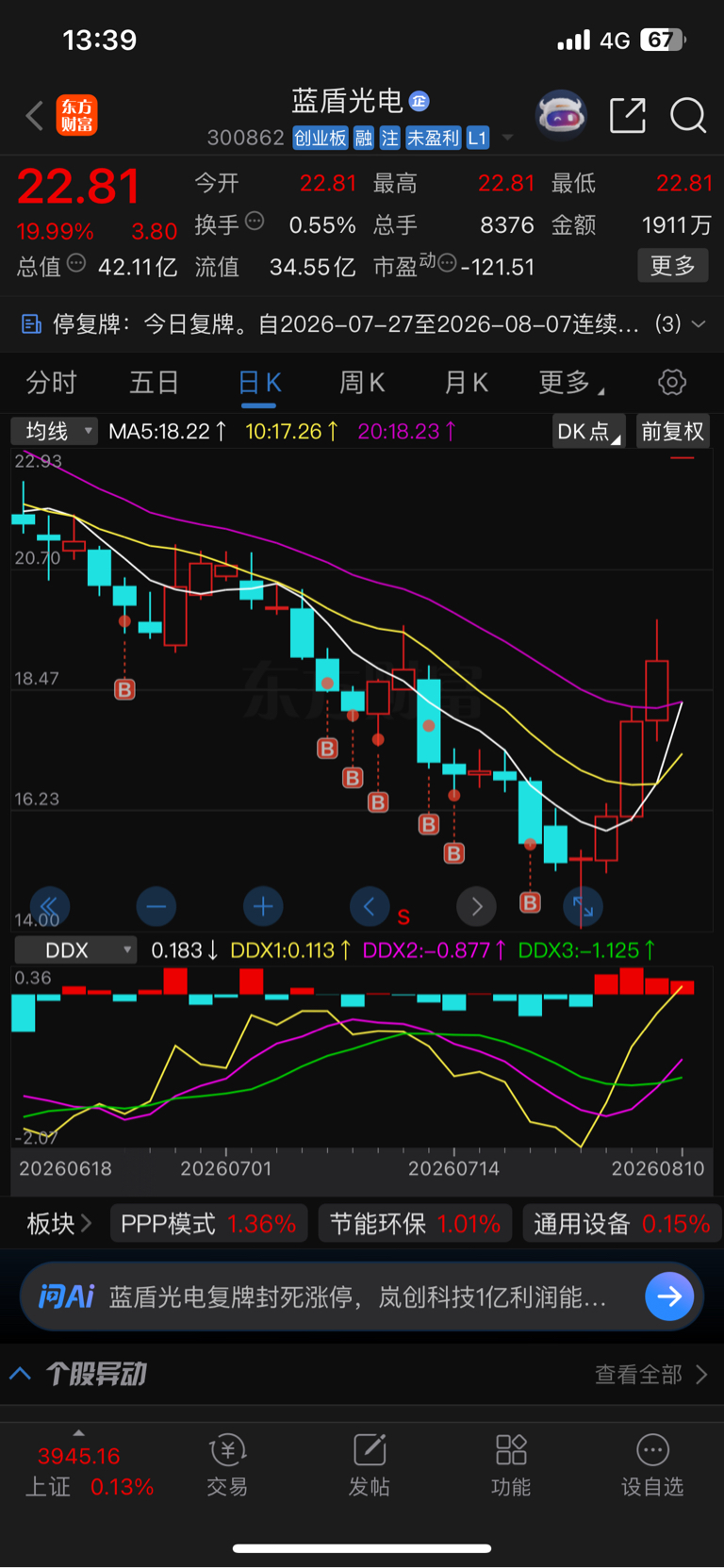Image resolution: width=724 pixels, height=1568 pixels.
Task: Tap the MA20 18.23 value
Action: (407, 432)
